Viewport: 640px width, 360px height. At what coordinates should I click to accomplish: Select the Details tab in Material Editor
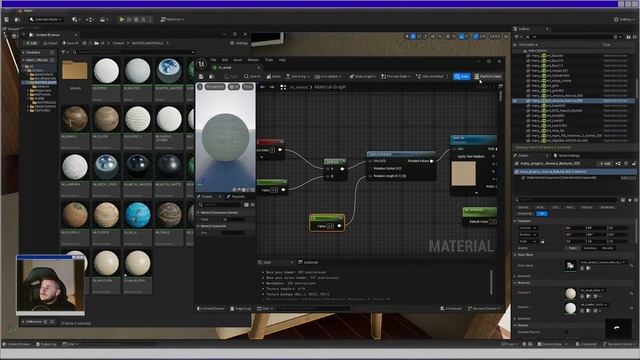[207, 196]
